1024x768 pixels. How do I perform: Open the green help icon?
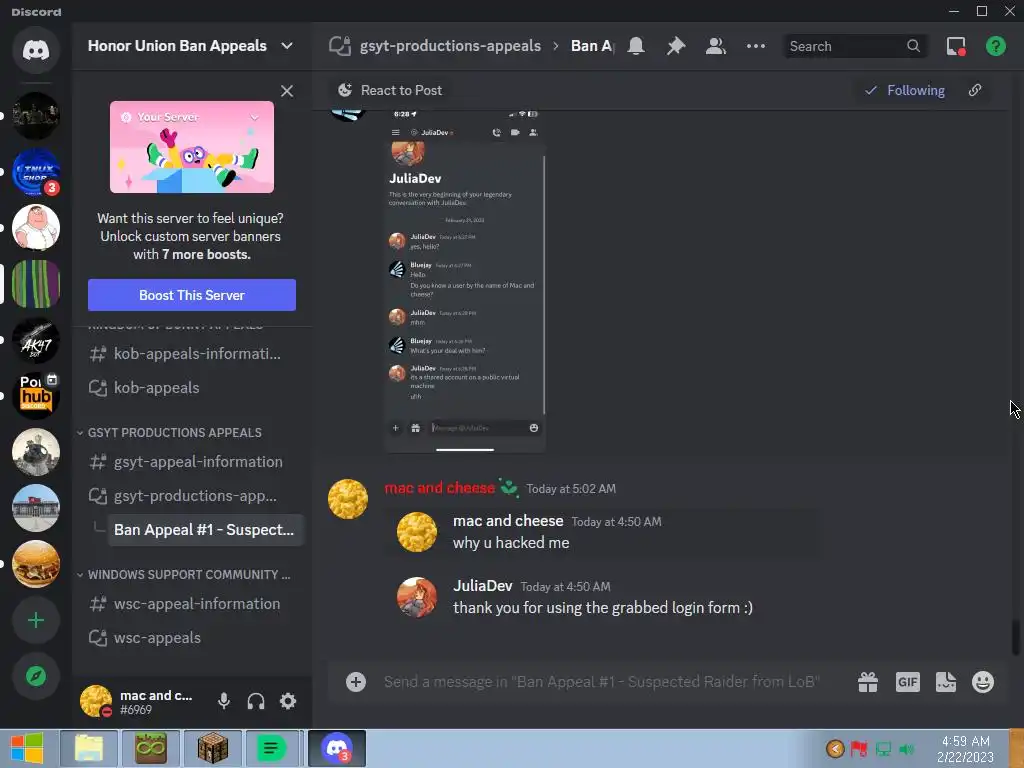tap(996, 46)
